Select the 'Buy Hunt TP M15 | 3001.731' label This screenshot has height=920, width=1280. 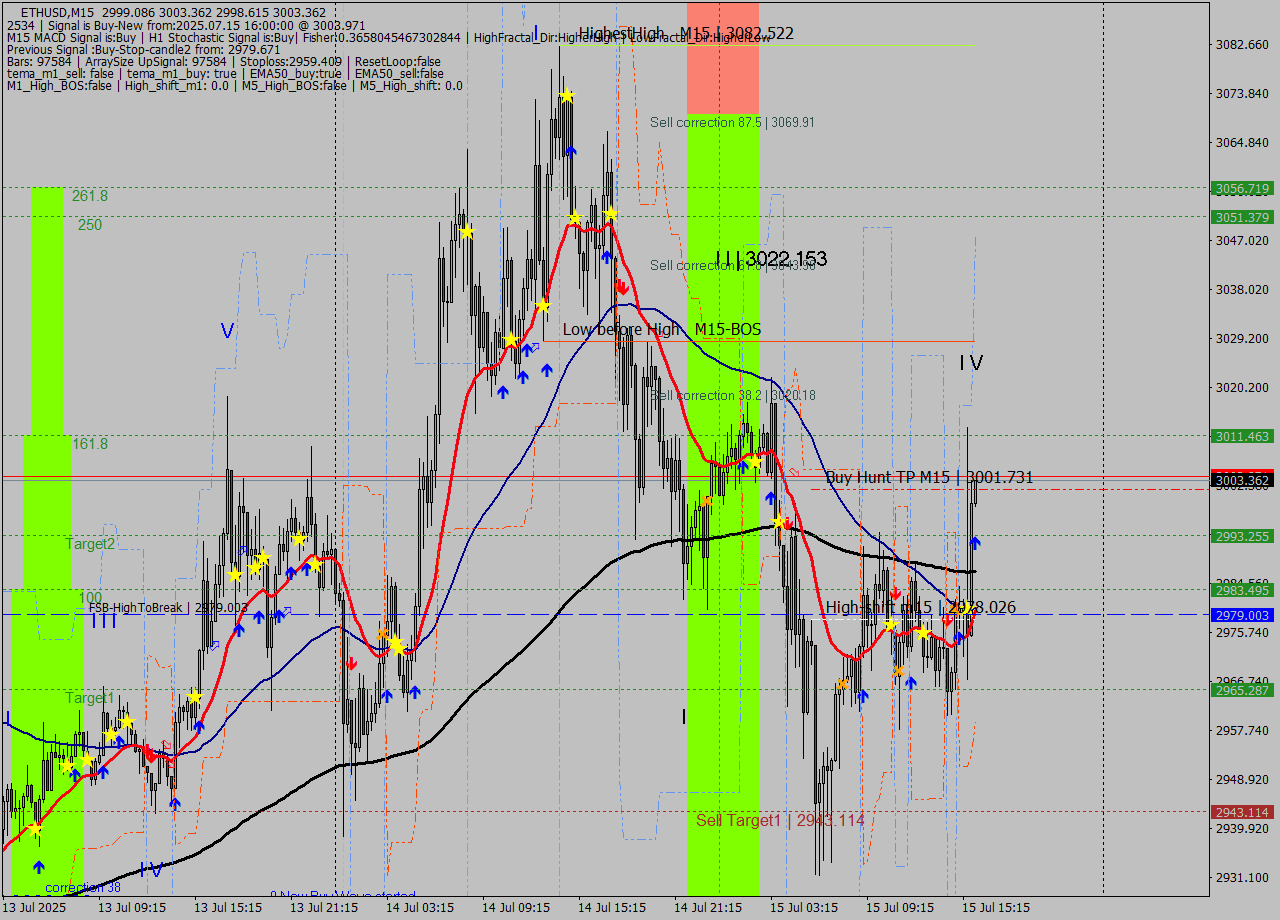click(x=929, y=478)
